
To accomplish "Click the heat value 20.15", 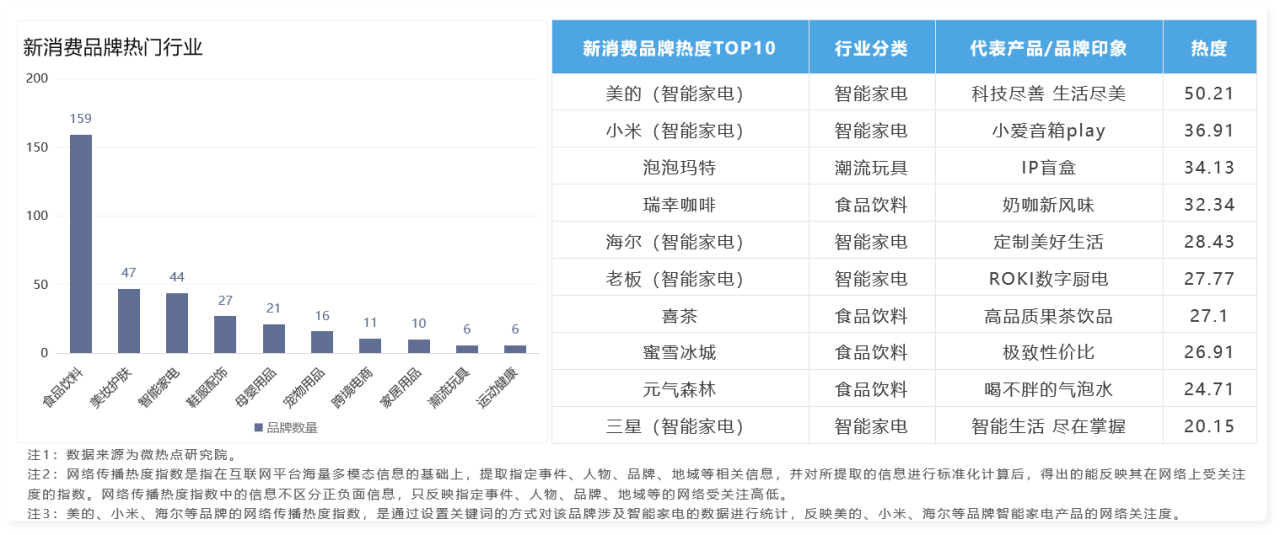I will coord(1209,426).
